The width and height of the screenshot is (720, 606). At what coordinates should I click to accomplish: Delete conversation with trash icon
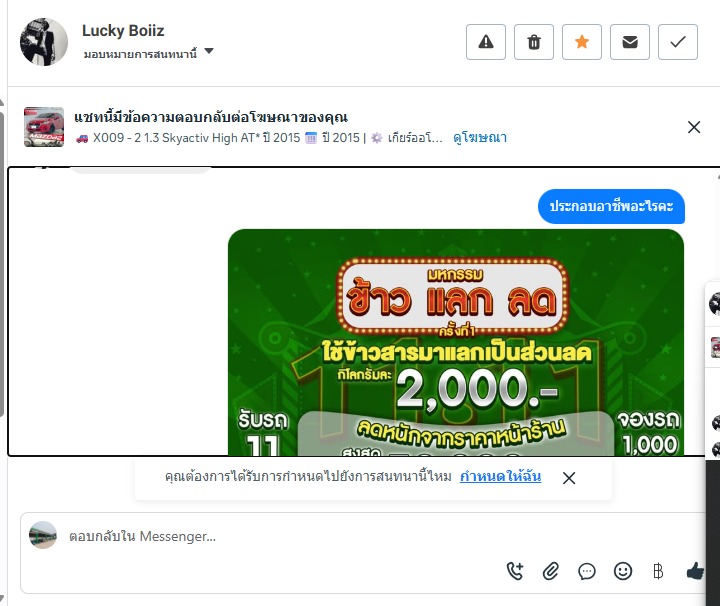(534, 42)
